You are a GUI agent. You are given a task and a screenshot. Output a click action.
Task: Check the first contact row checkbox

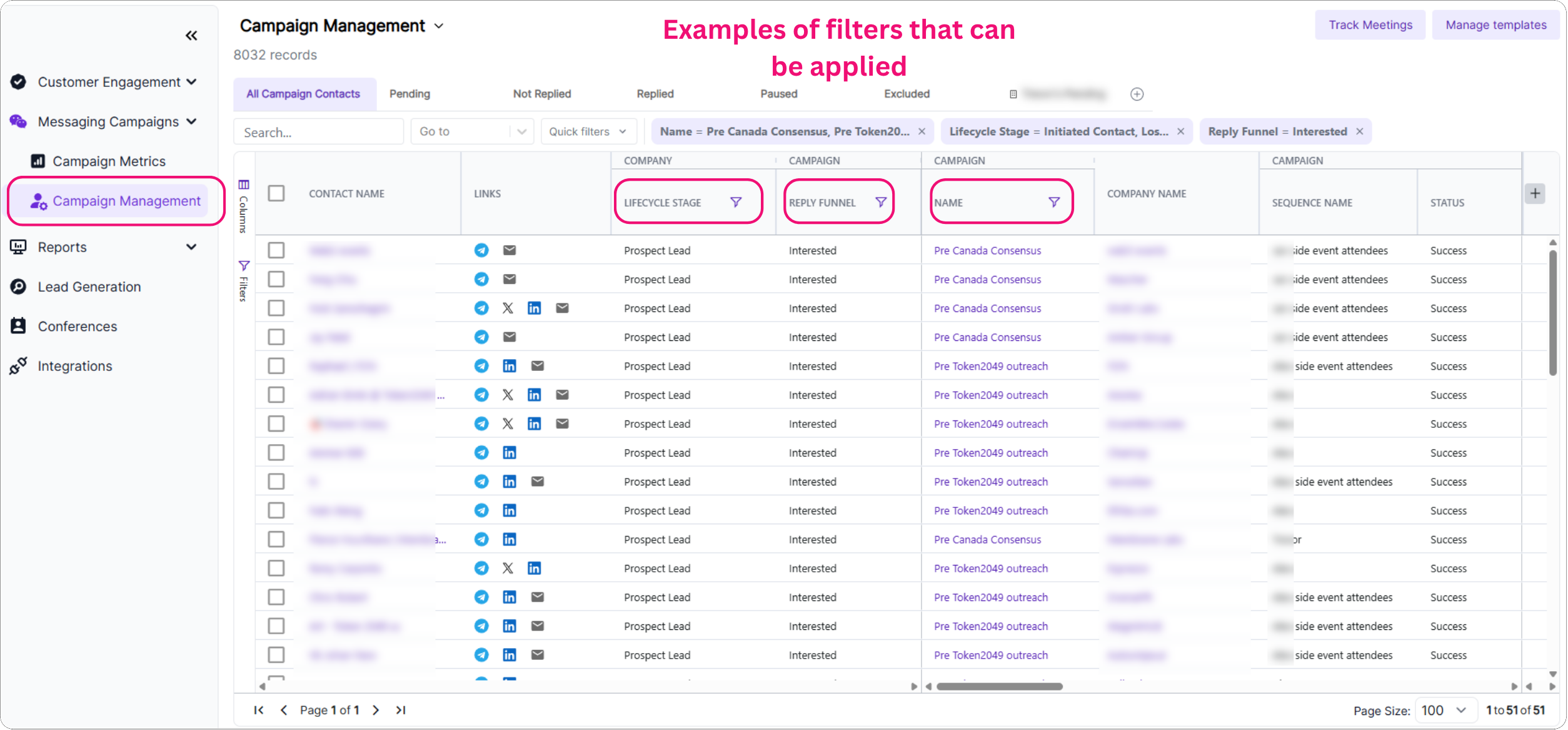tap(276, 250)
